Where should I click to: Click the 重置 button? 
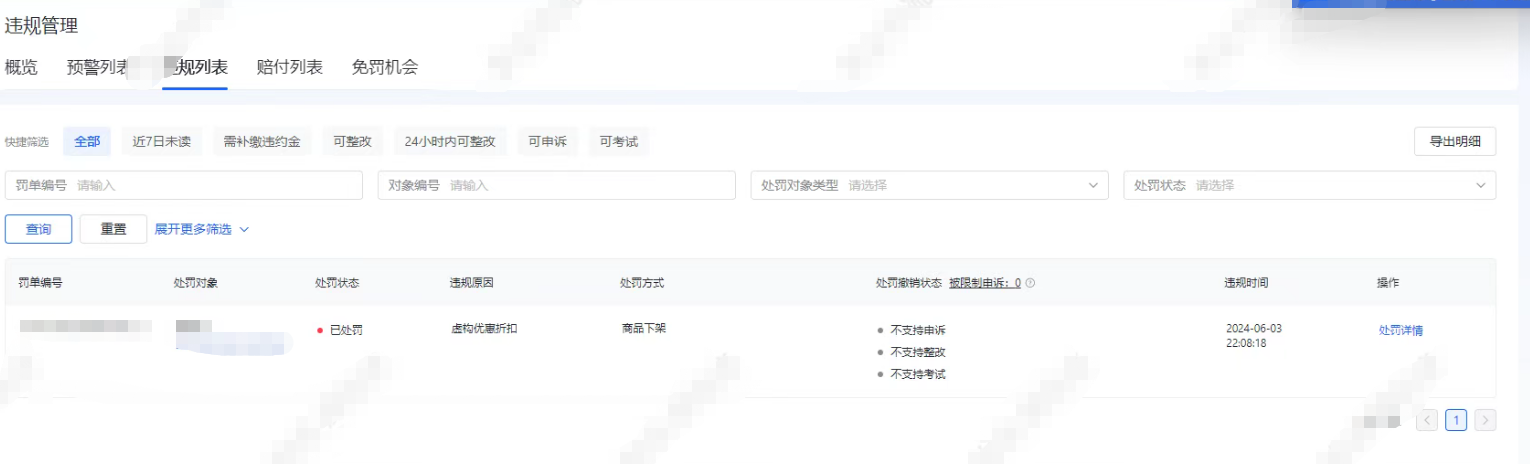pyautogui.click(x=113, y=229)
